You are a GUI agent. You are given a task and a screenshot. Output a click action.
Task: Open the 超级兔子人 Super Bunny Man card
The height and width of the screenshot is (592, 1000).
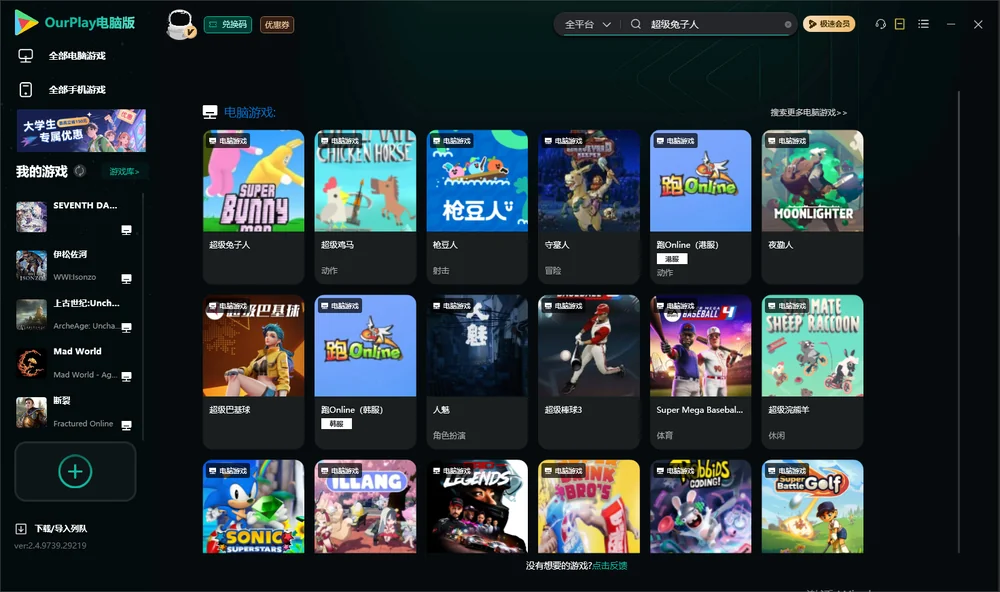[x=254, y=207]
